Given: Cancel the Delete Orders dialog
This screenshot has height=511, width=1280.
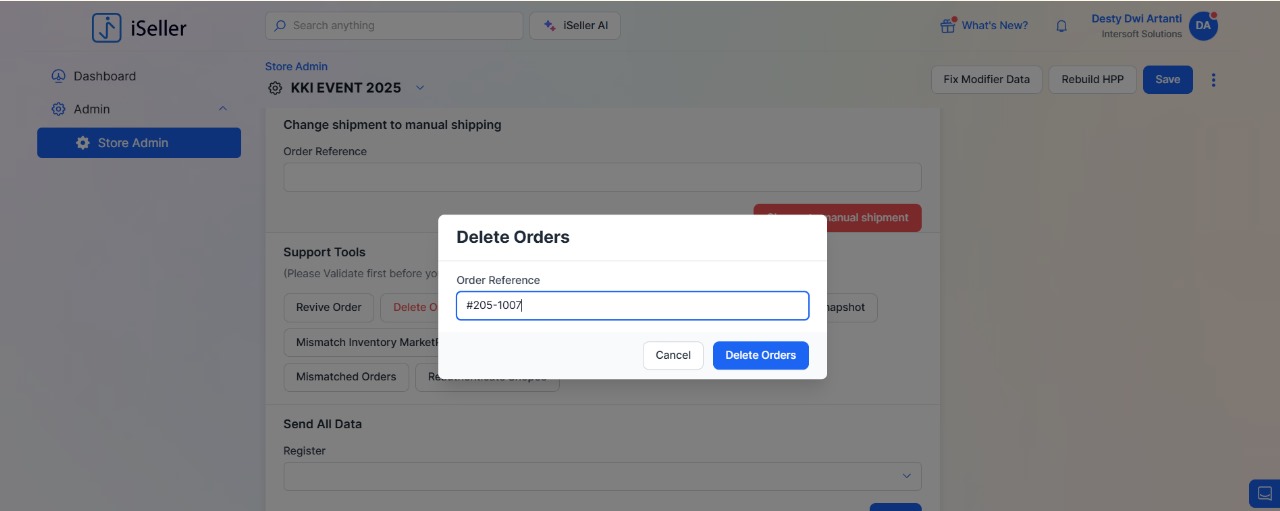Looking at the screenshot, I should click(673, 355).
